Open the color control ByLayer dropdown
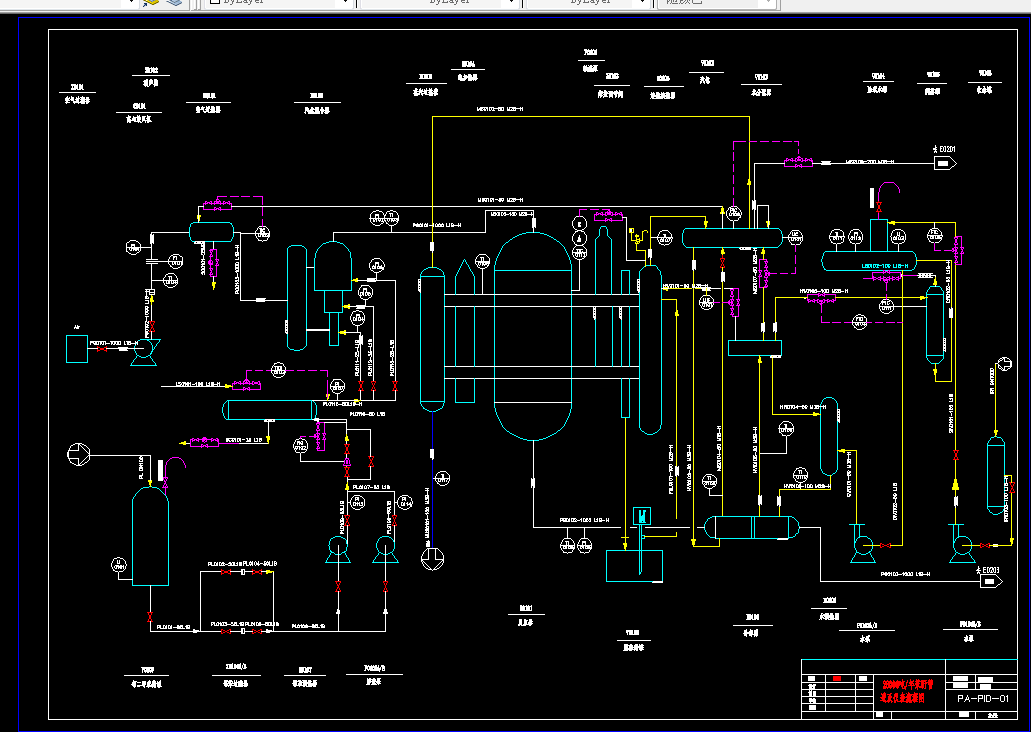Screen dimensions: 1031x732 tap(279, 3)
